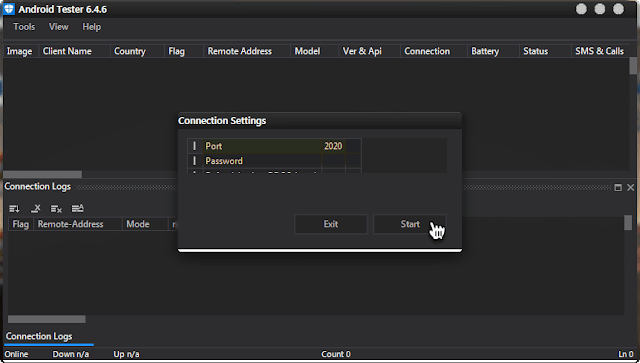Click the remove line X icon in logs toolbar
This screenshot has height=363, width=640.
(x=36, y=209)
